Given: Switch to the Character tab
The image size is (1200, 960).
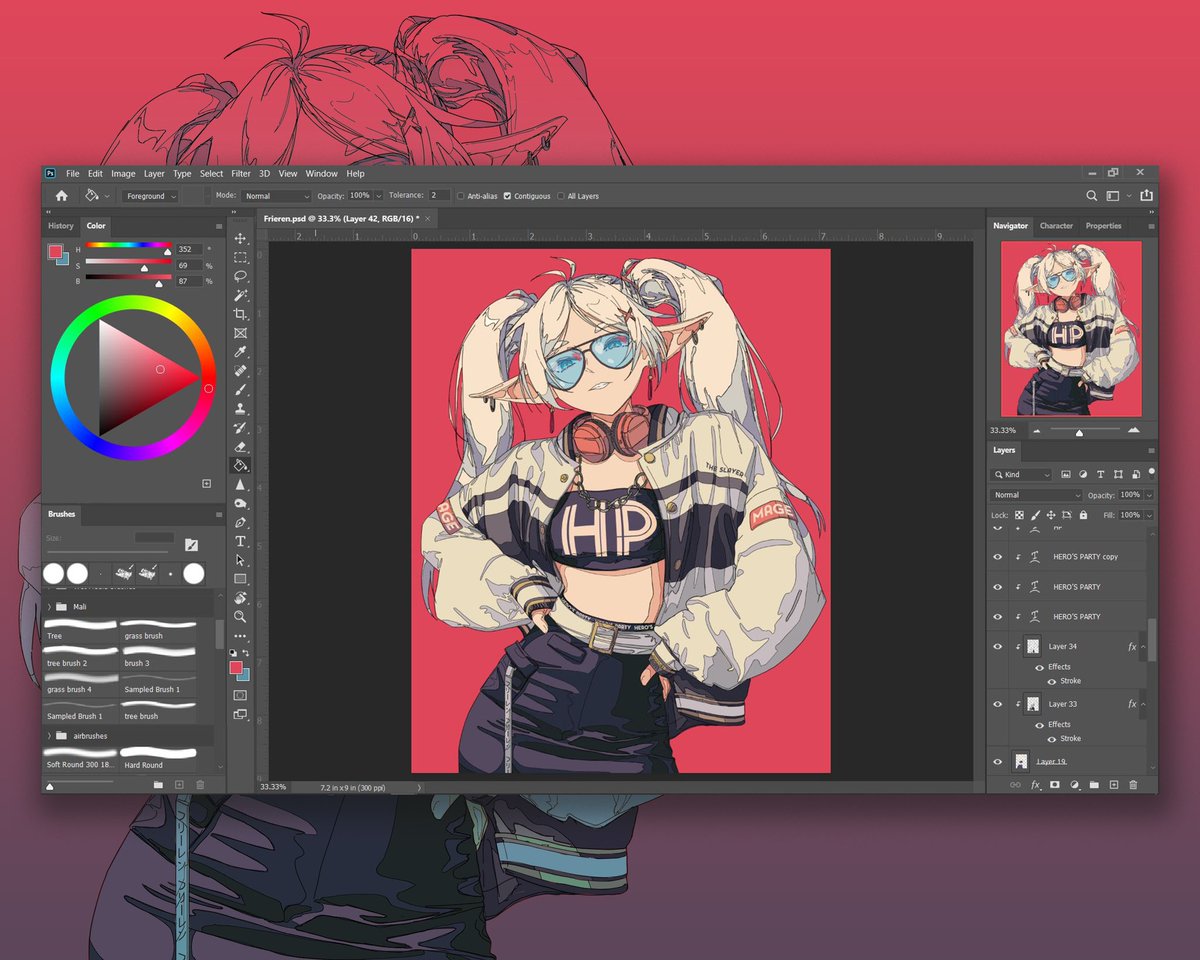Looking at the screenshot, I should click(1056, 226).
